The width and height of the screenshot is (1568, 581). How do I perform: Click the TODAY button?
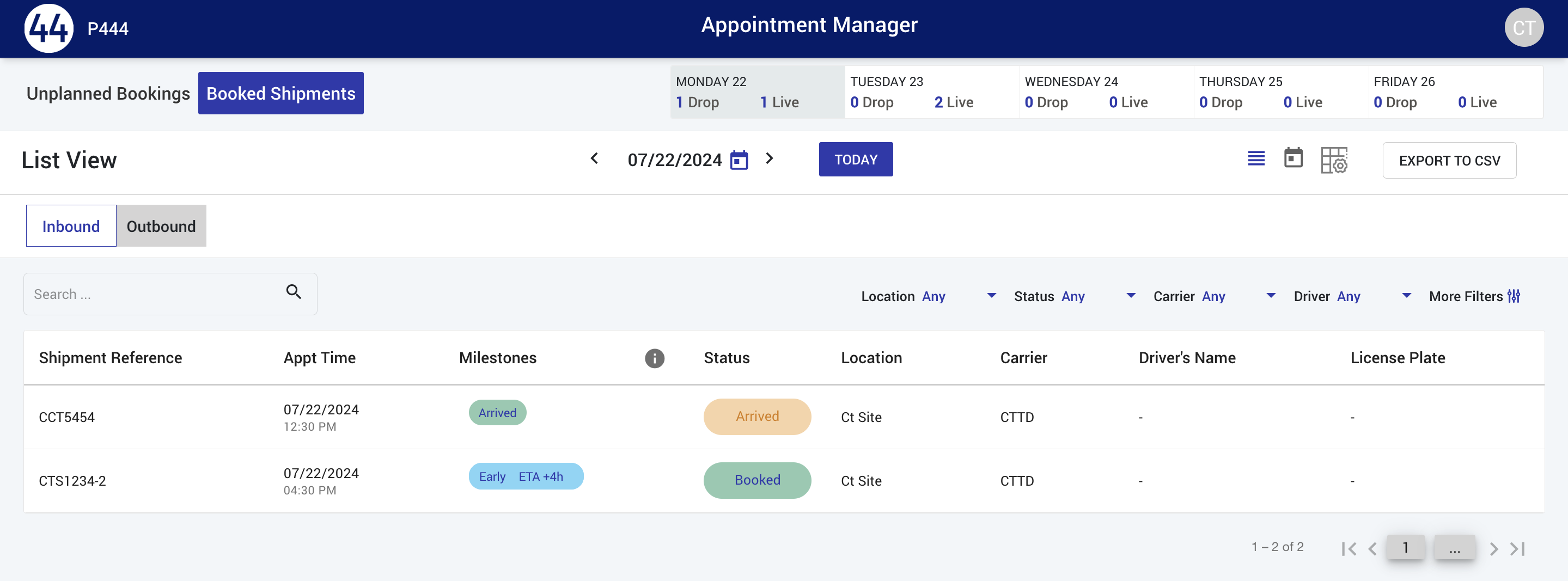point(855,160)
